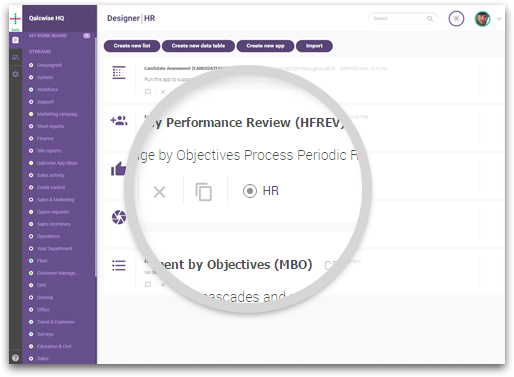
Task: Click the camera shutter app icon
Action: click(x=119, y=217)
